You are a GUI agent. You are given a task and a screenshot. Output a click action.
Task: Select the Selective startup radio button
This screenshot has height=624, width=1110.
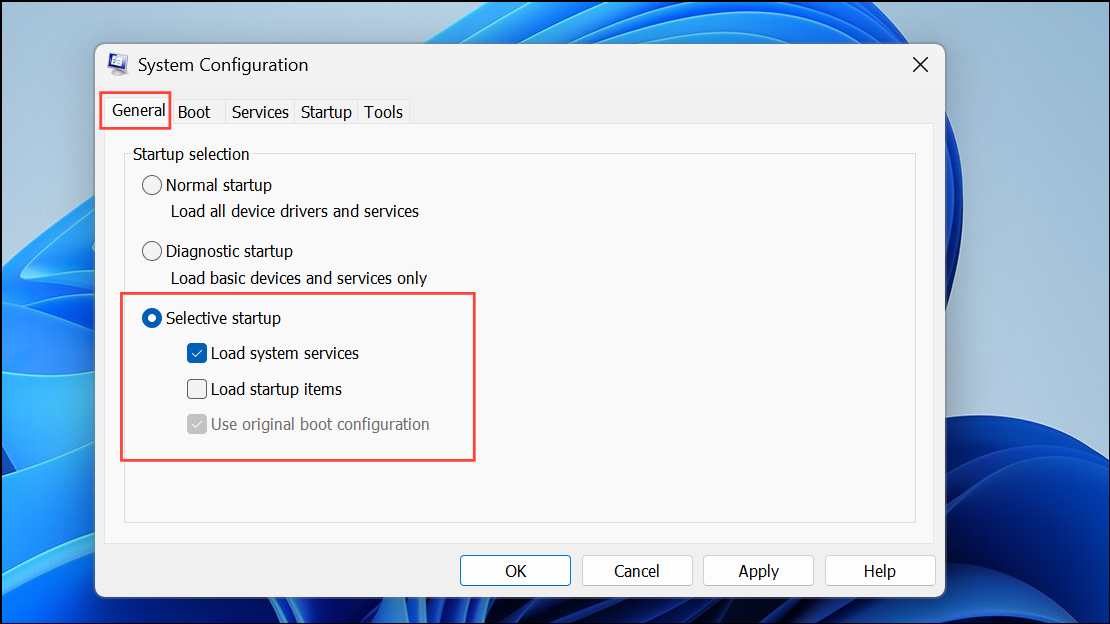[x=151, y=318]
